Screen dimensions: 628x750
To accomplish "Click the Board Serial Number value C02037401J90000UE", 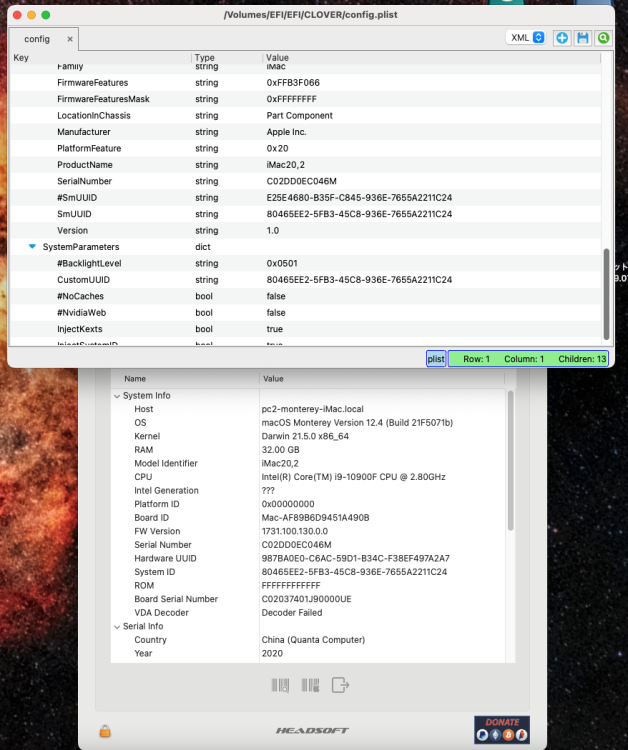I will click(307, 599).
